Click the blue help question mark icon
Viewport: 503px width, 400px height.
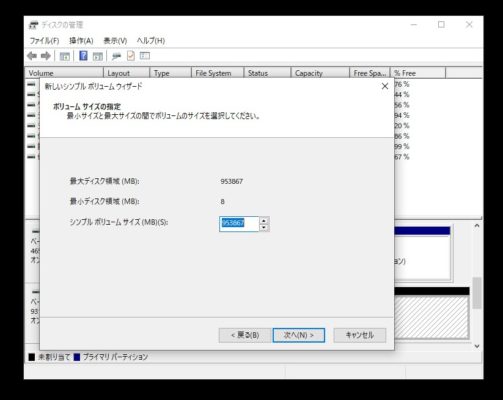coord(83,56)
